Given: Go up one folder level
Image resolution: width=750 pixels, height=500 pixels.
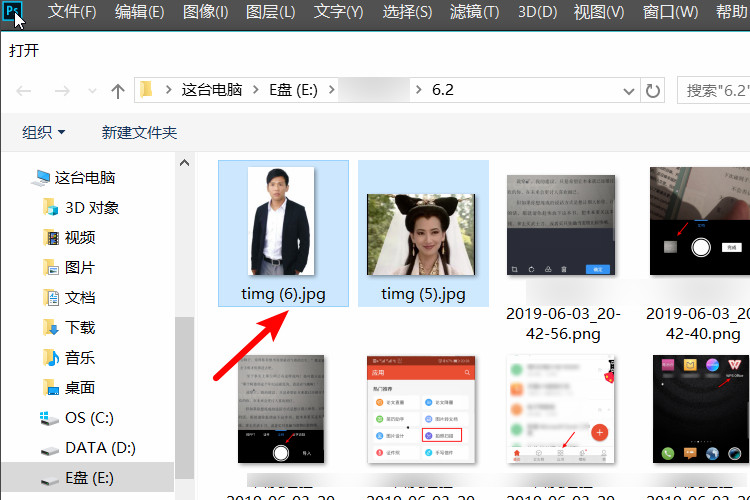Looking at the screenshot, I should coord(118,90).
